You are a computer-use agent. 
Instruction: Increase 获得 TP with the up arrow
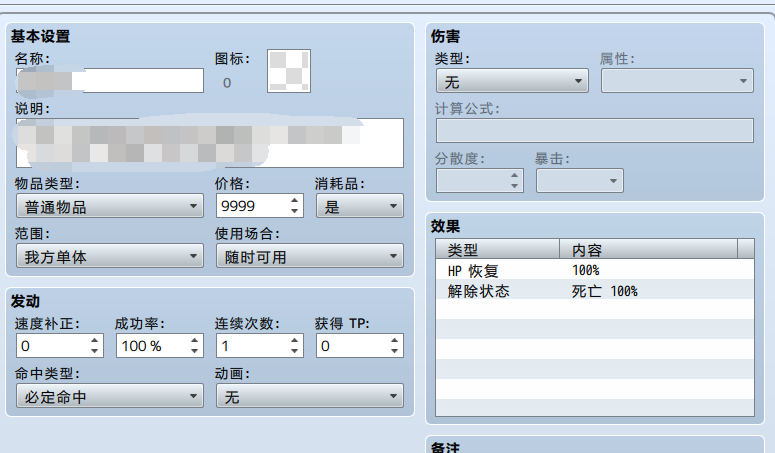[394, 340]
